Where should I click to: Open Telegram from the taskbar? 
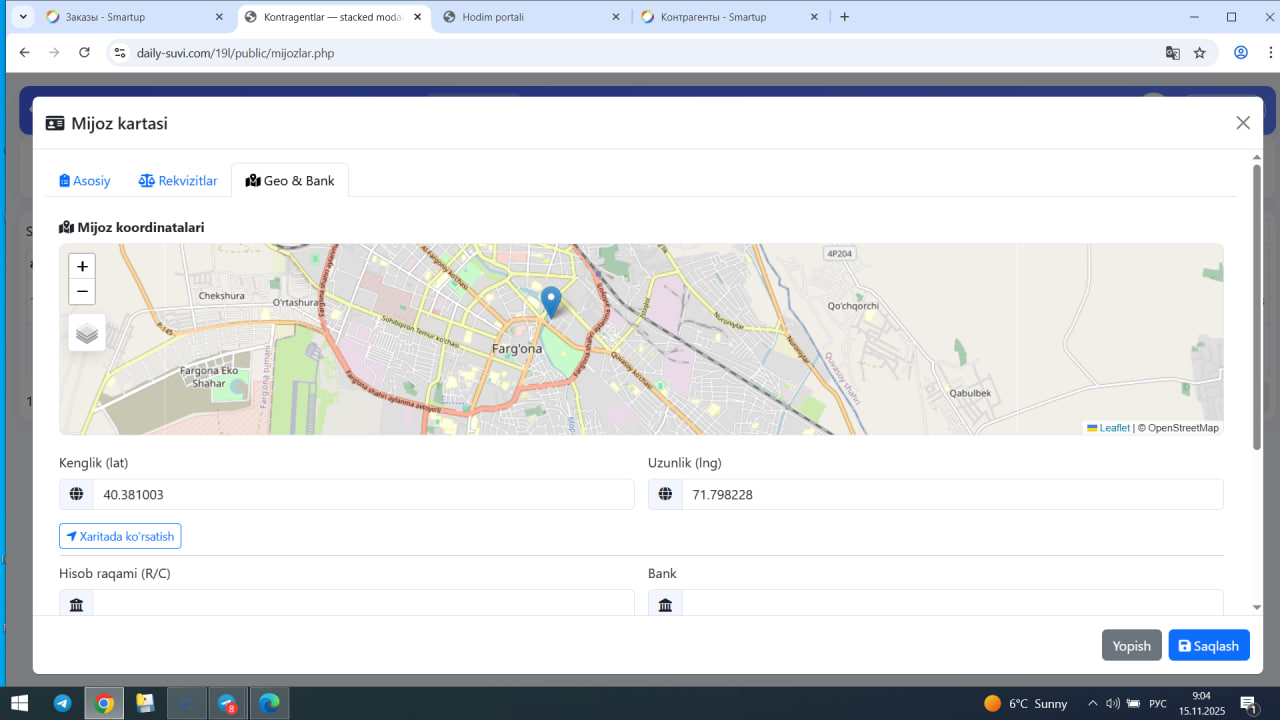[62, 703]
